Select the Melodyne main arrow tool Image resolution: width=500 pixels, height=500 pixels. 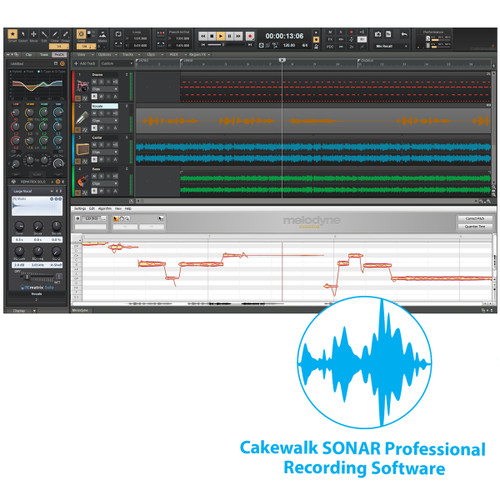click(116, 219)
